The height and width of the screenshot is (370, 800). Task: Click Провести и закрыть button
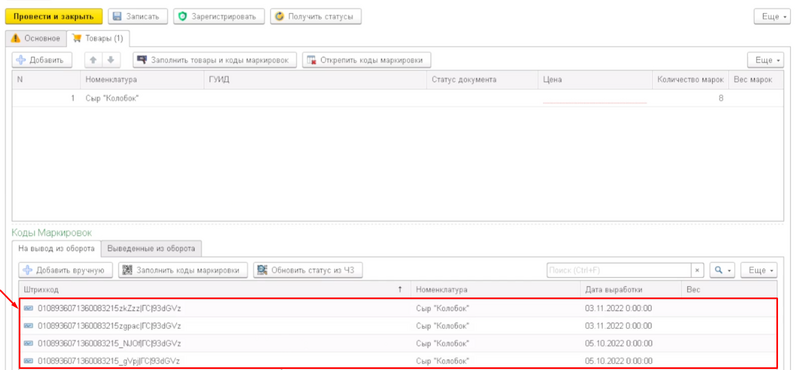coord(54,16)
